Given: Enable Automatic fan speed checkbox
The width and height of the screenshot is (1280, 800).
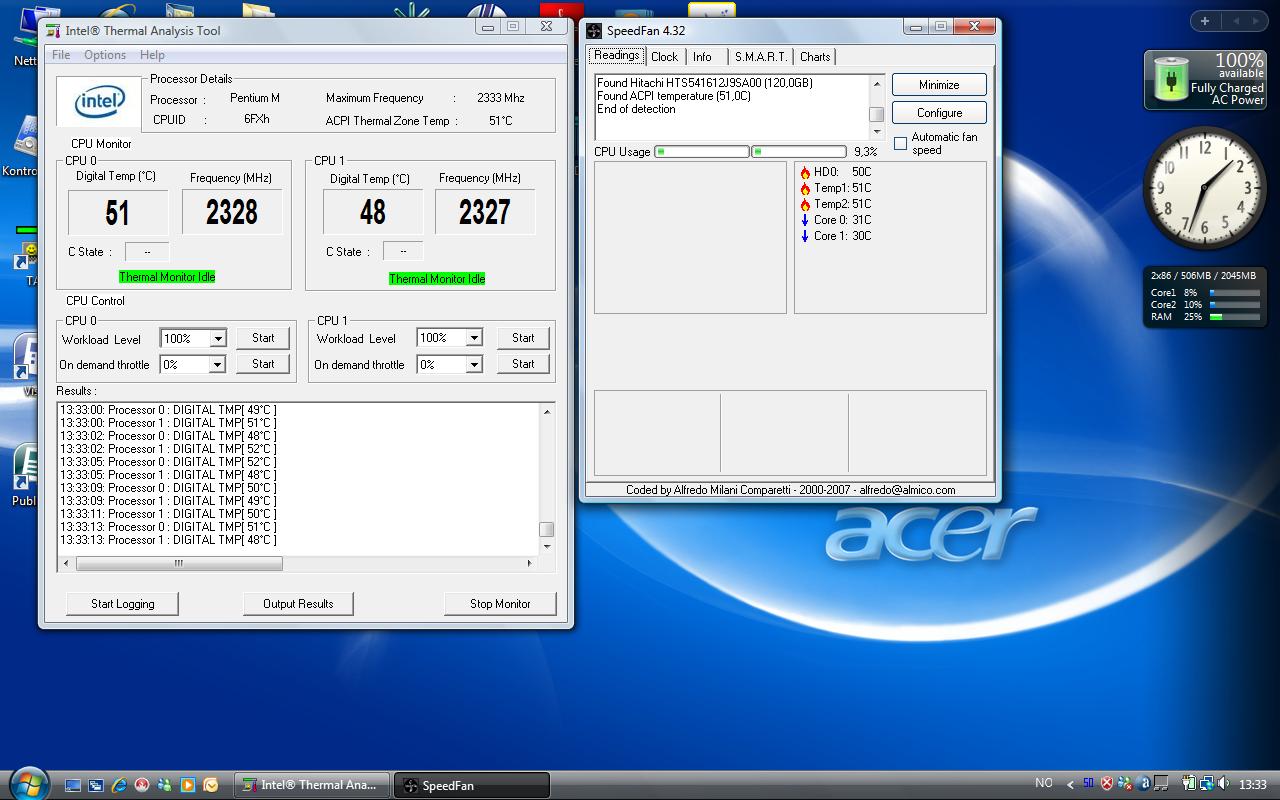Looking at the screenshot, I should tap(900, 144).
